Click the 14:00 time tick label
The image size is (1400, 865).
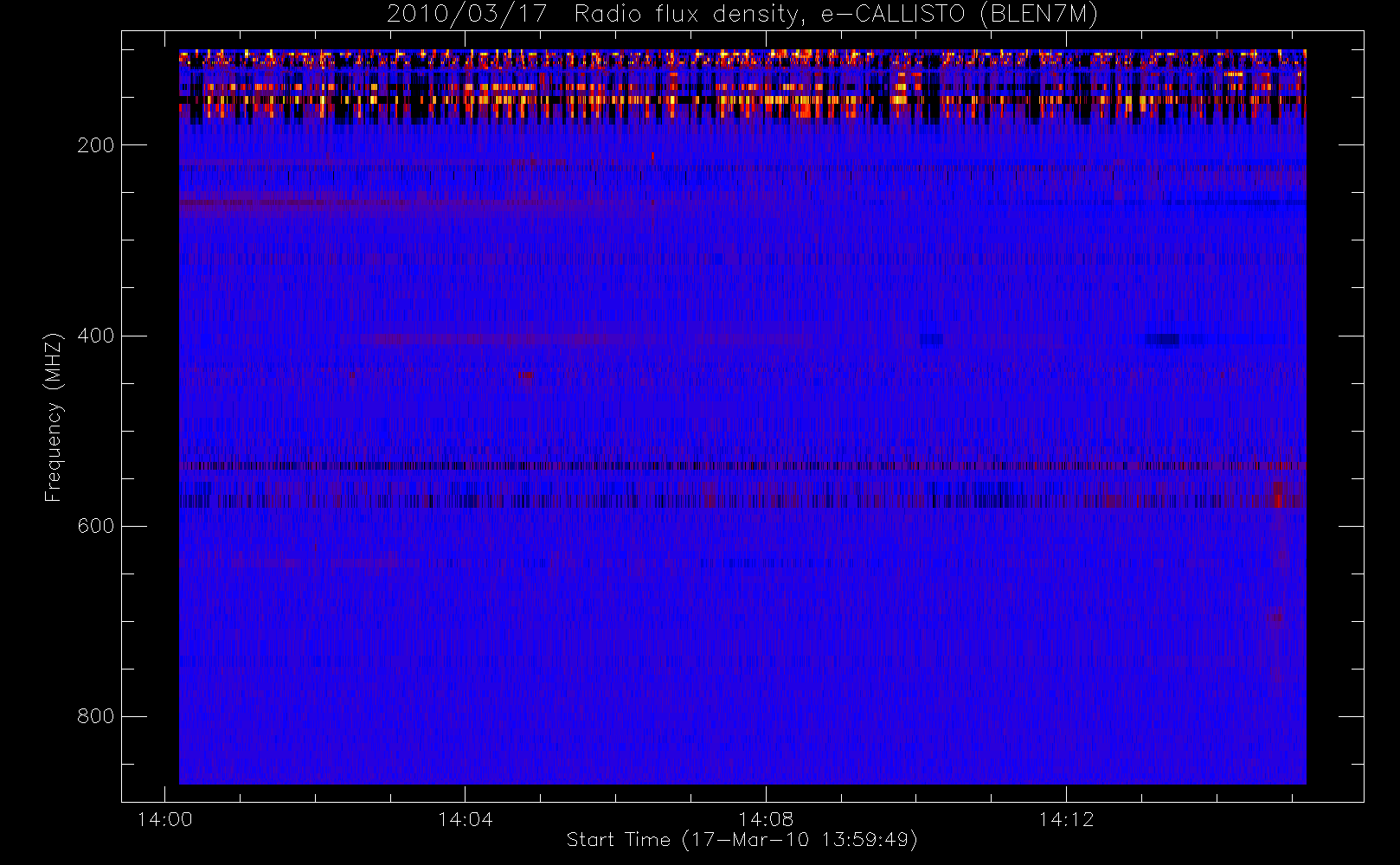pyautogui.click(x=164, y=819)
